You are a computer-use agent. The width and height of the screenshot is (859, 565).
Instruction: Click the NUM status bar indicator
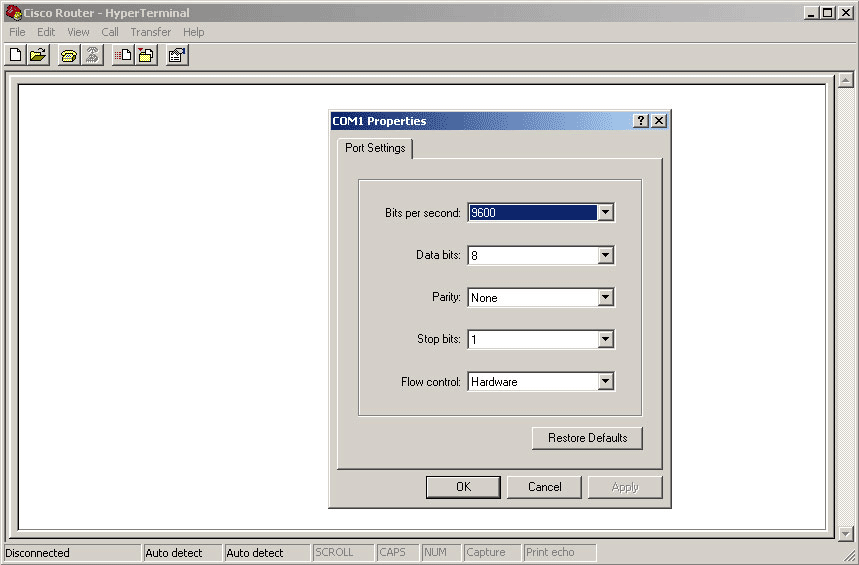pos(435,552)
